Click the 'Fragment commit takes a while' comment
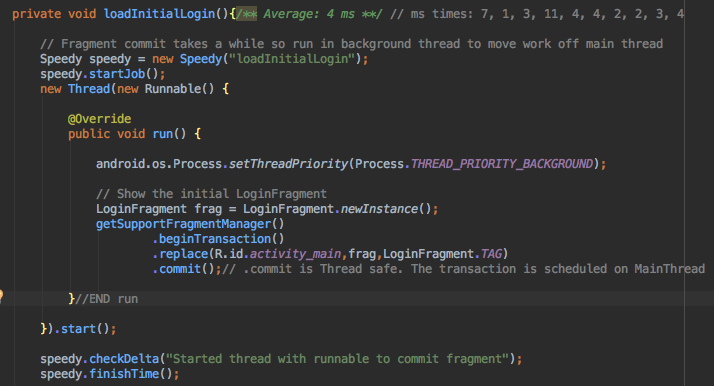Viewport: 714px width, 386px height. (x=351, y=44)
